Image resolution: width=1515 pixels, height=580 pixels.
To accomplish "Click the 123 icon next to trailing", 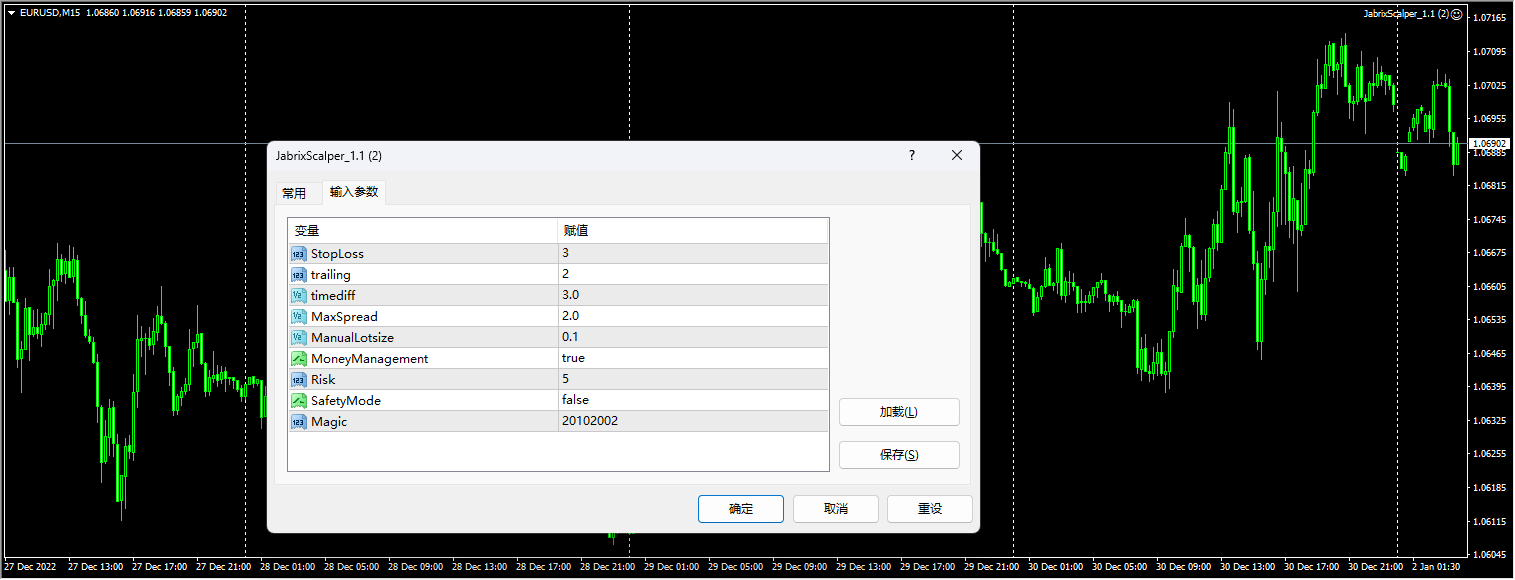I will tap(298, 274).
